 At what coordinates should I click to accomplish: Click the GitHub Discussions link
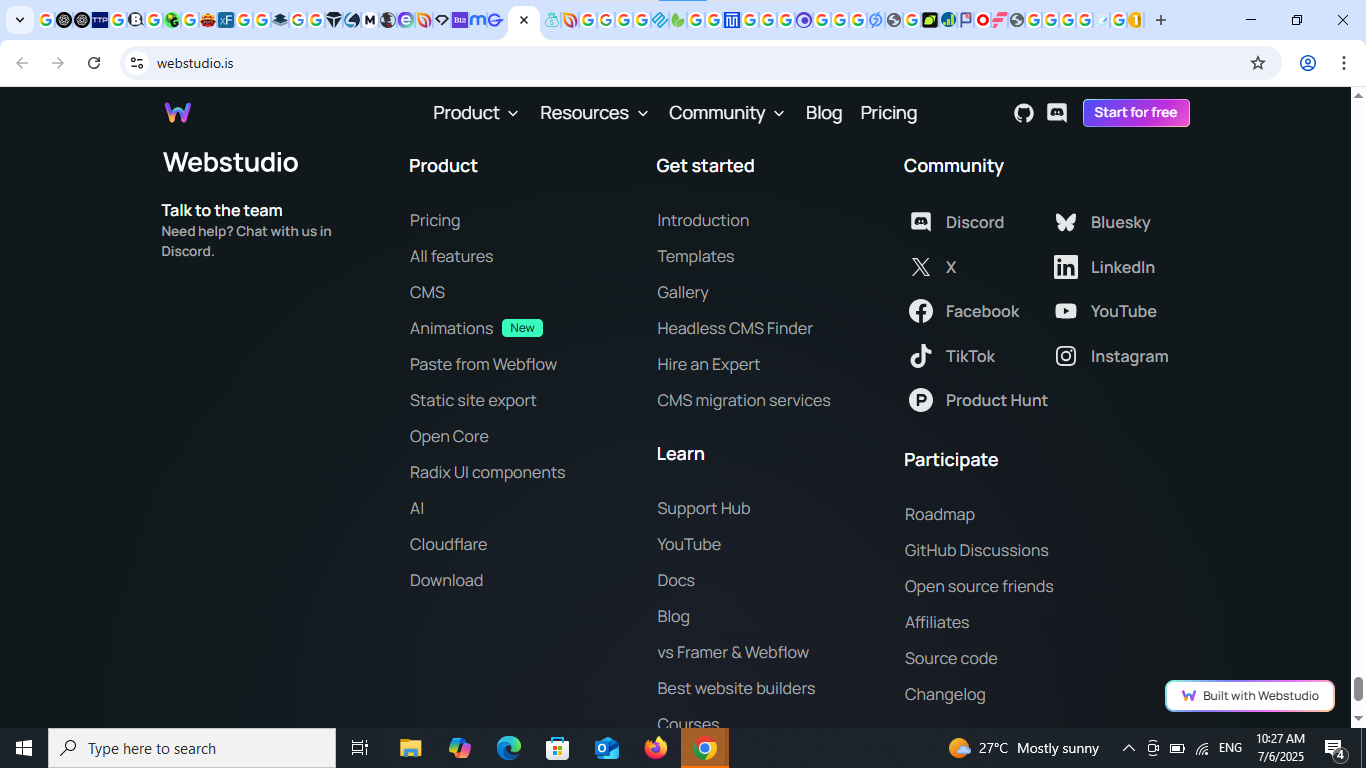coord(976,550)
